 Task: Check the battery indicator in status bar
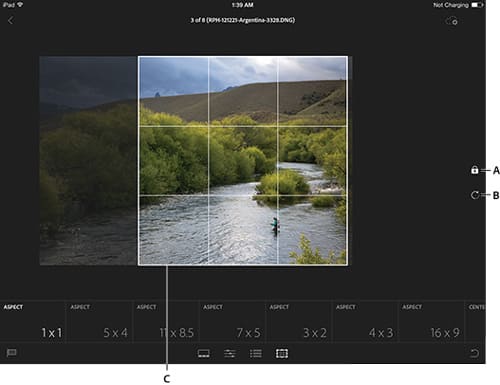(x=477, y=5)
